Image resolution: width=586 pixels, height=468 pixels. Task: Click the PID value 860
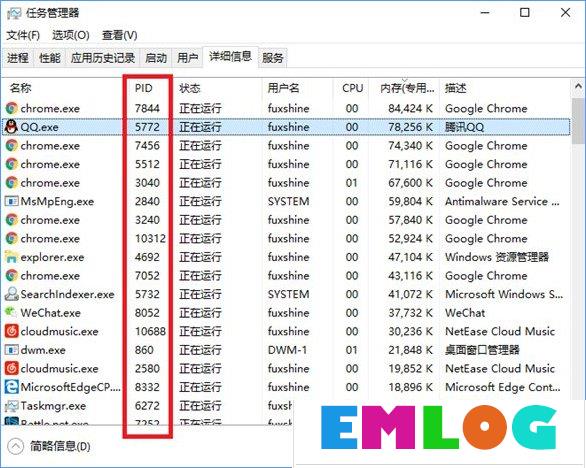click(x=144, y=350)
